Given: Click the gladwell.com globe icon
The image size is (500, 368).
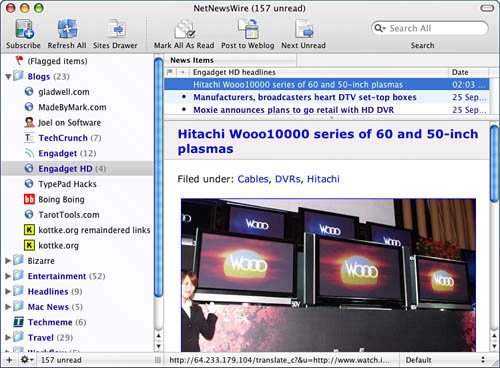Looking at the screenshot, I should (29, 91).
